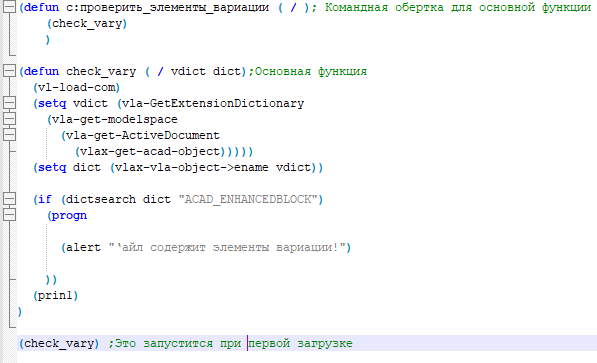Click the comment "Командная обертка для основной функции"
This screenshot has height=363, width=597.
[x=458, y=7]
